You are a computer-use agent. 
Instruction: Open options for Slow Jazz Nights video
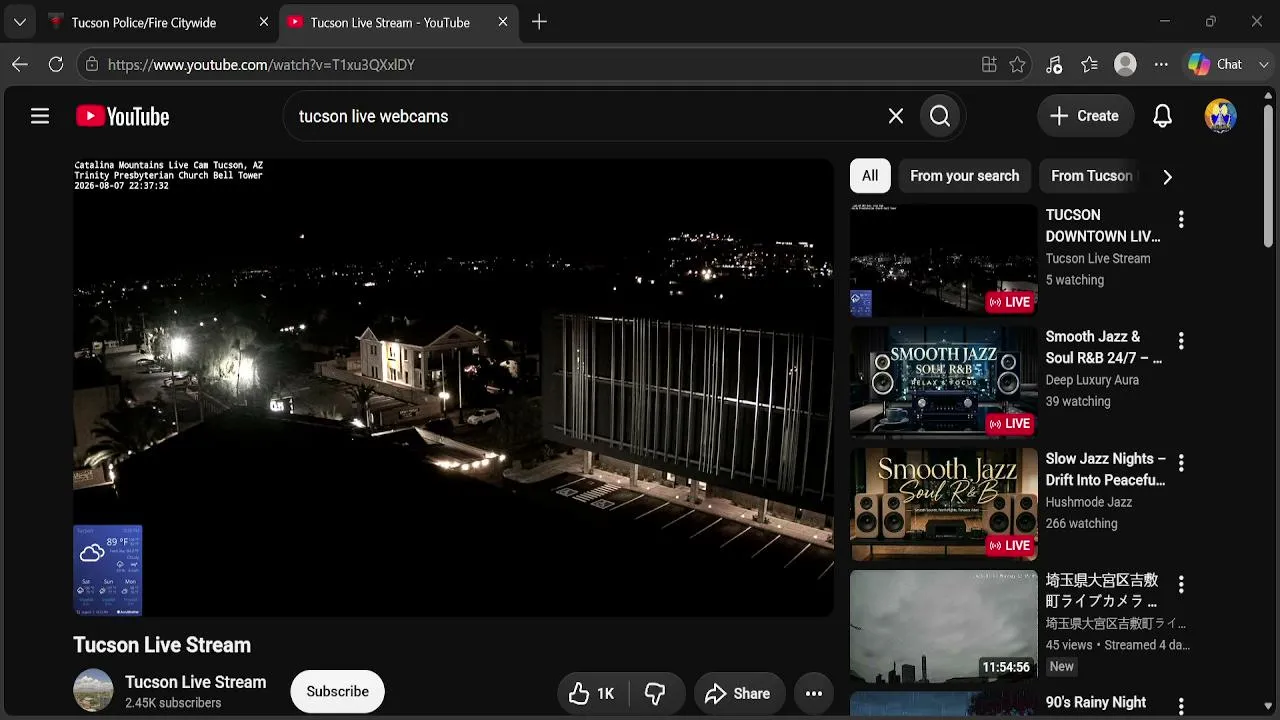[x=1181, y=463]
